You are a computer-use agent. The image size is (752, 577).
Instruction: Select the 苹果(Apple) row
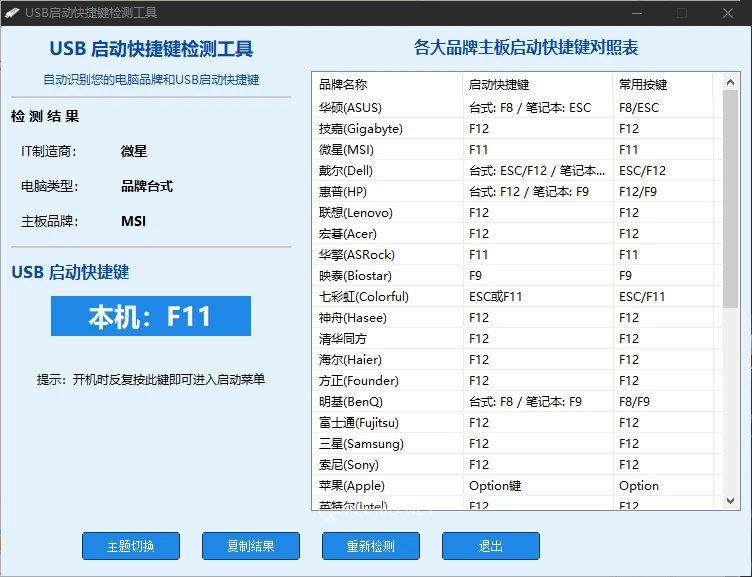(x=517, y=486)
